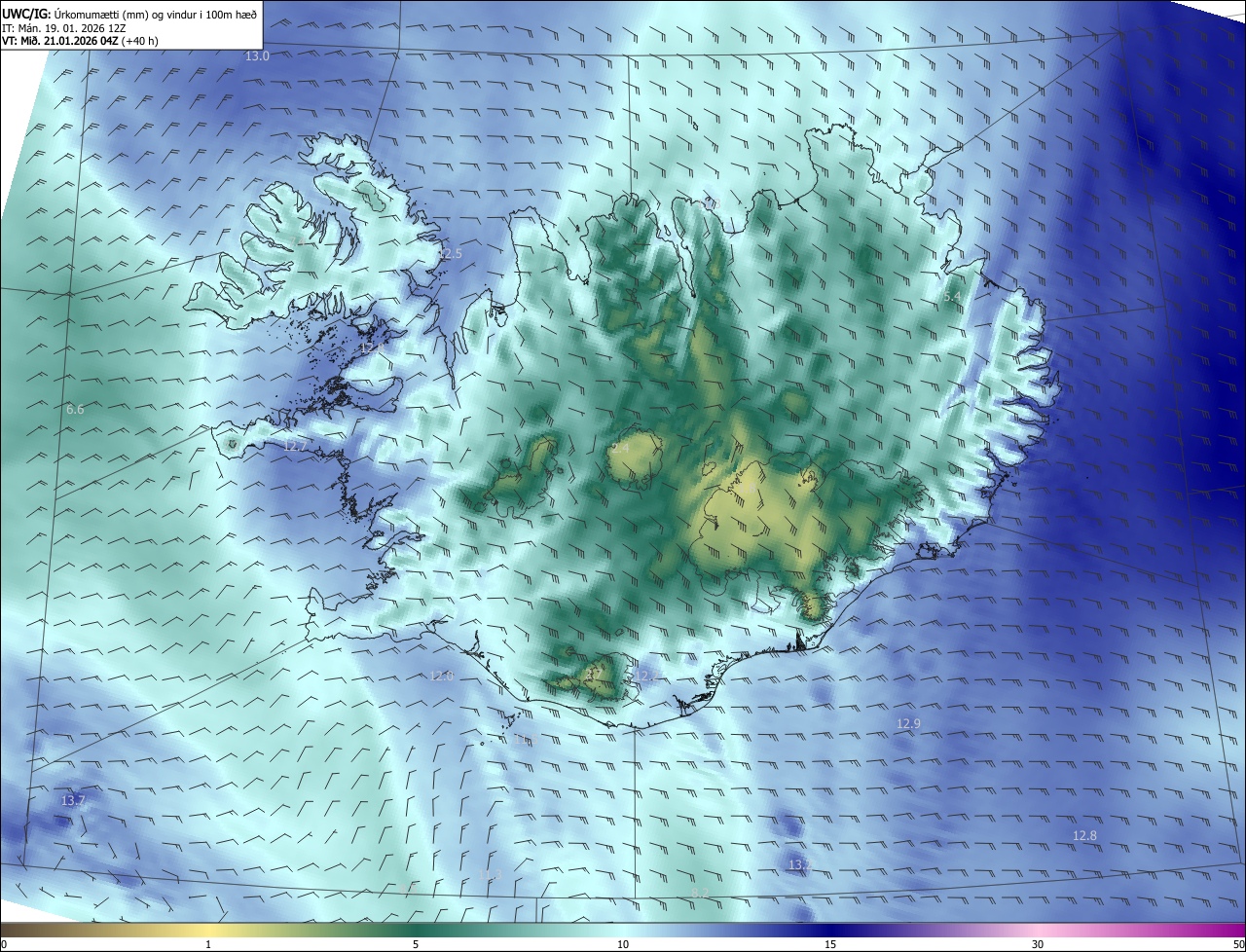Click the map value label '12.0'

pyautogui.click(x=442, y=676)
